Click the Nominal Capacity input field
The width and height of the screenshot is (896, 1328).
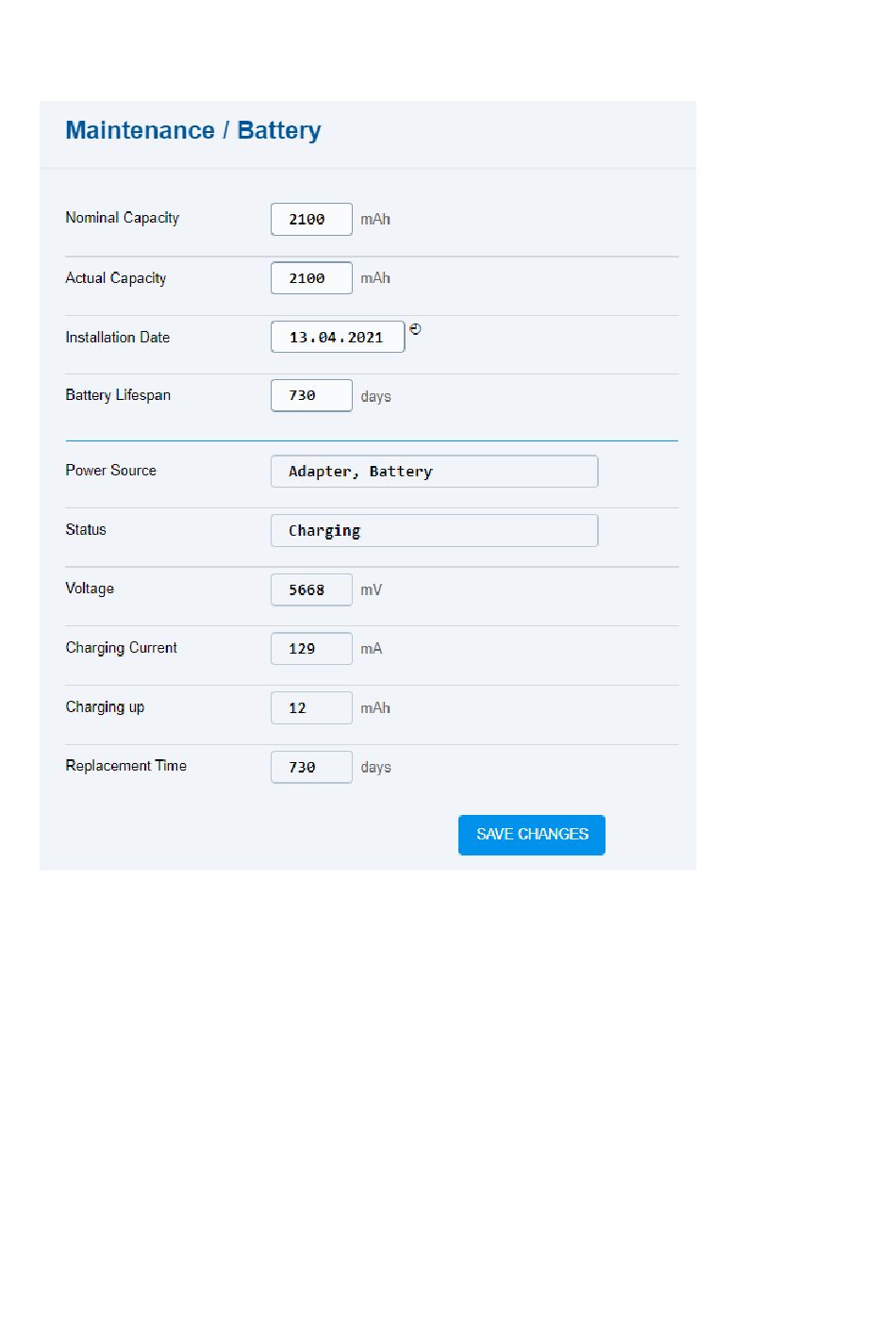(x=311, y=219)
